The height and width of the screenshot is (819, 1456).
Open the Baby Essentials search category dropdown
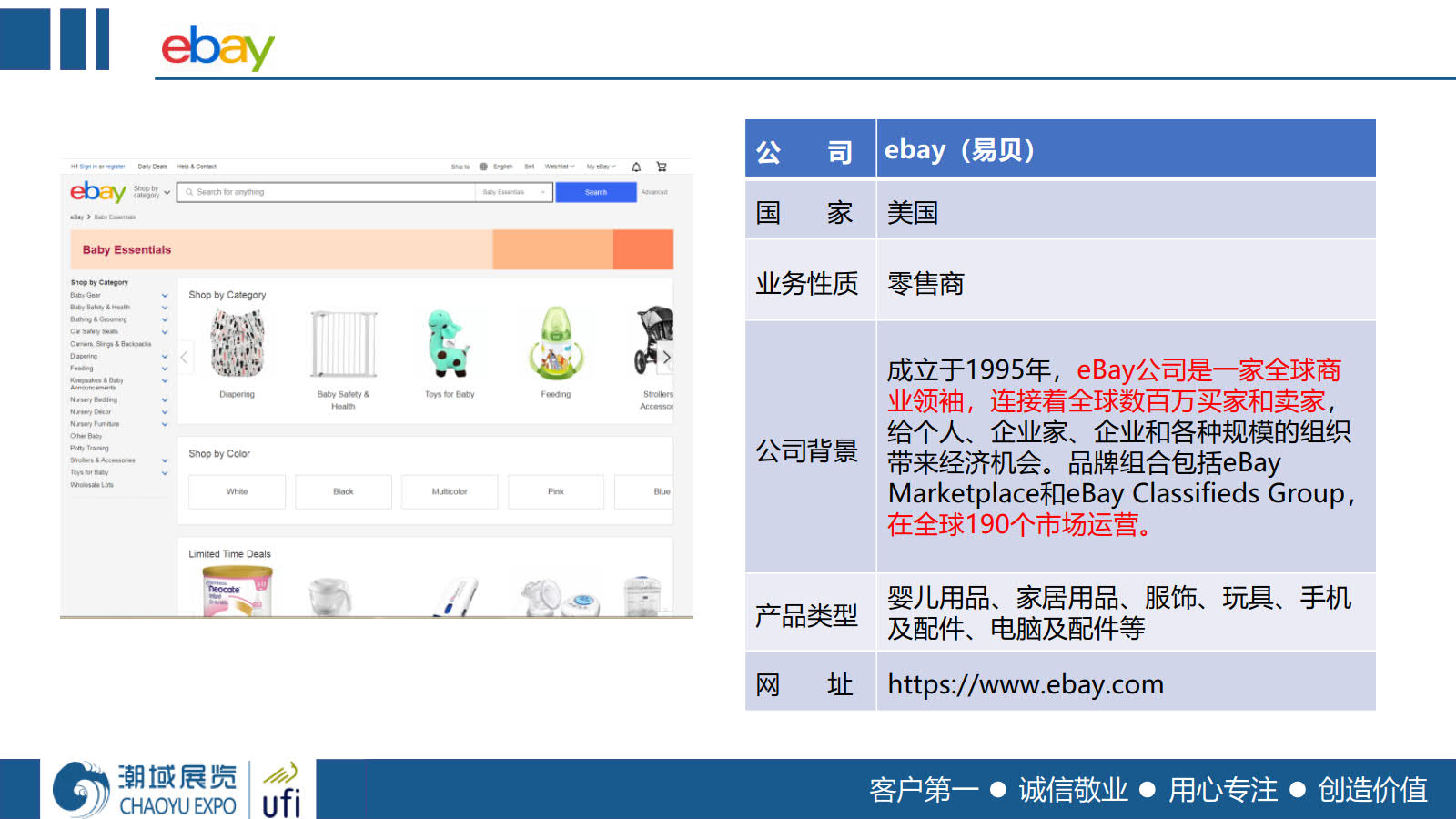(514, 192)
